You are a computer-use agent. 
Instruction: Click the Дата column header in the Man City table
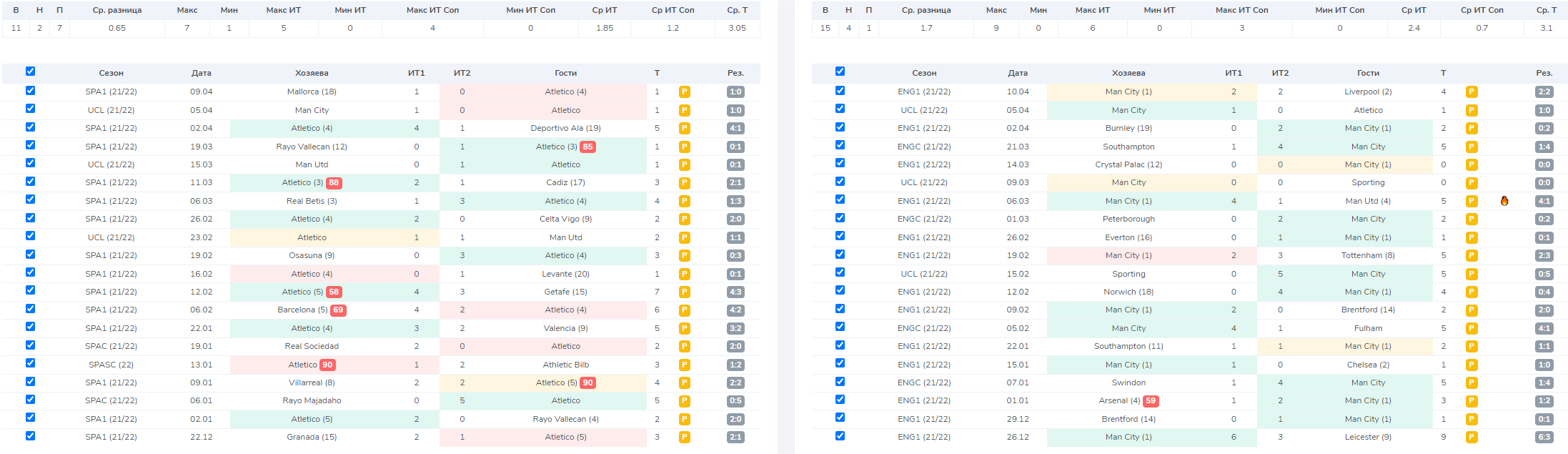pos(1018,73)
